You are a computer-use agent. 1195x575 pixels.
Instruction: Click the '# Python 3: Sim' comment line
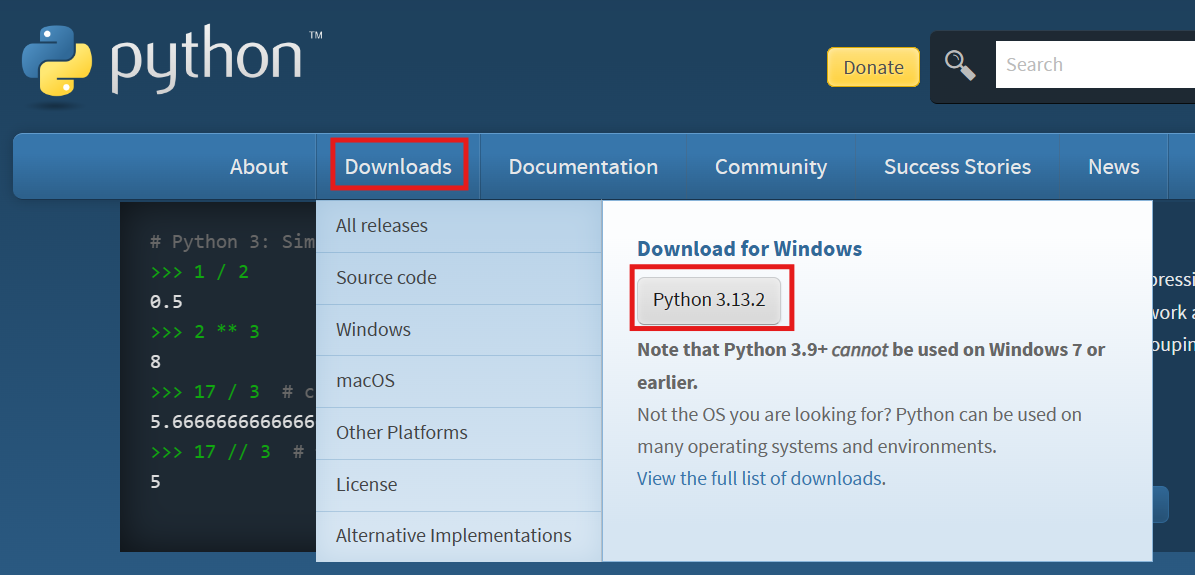[x=232, y=243]
